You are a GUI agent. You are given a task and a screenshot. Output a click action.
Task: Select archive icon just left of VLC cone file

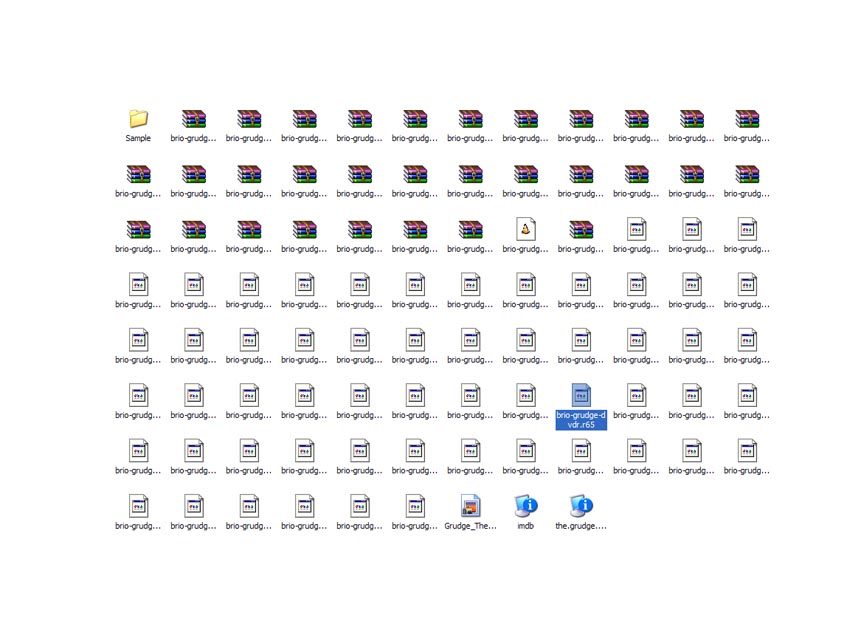click(470, 229)
